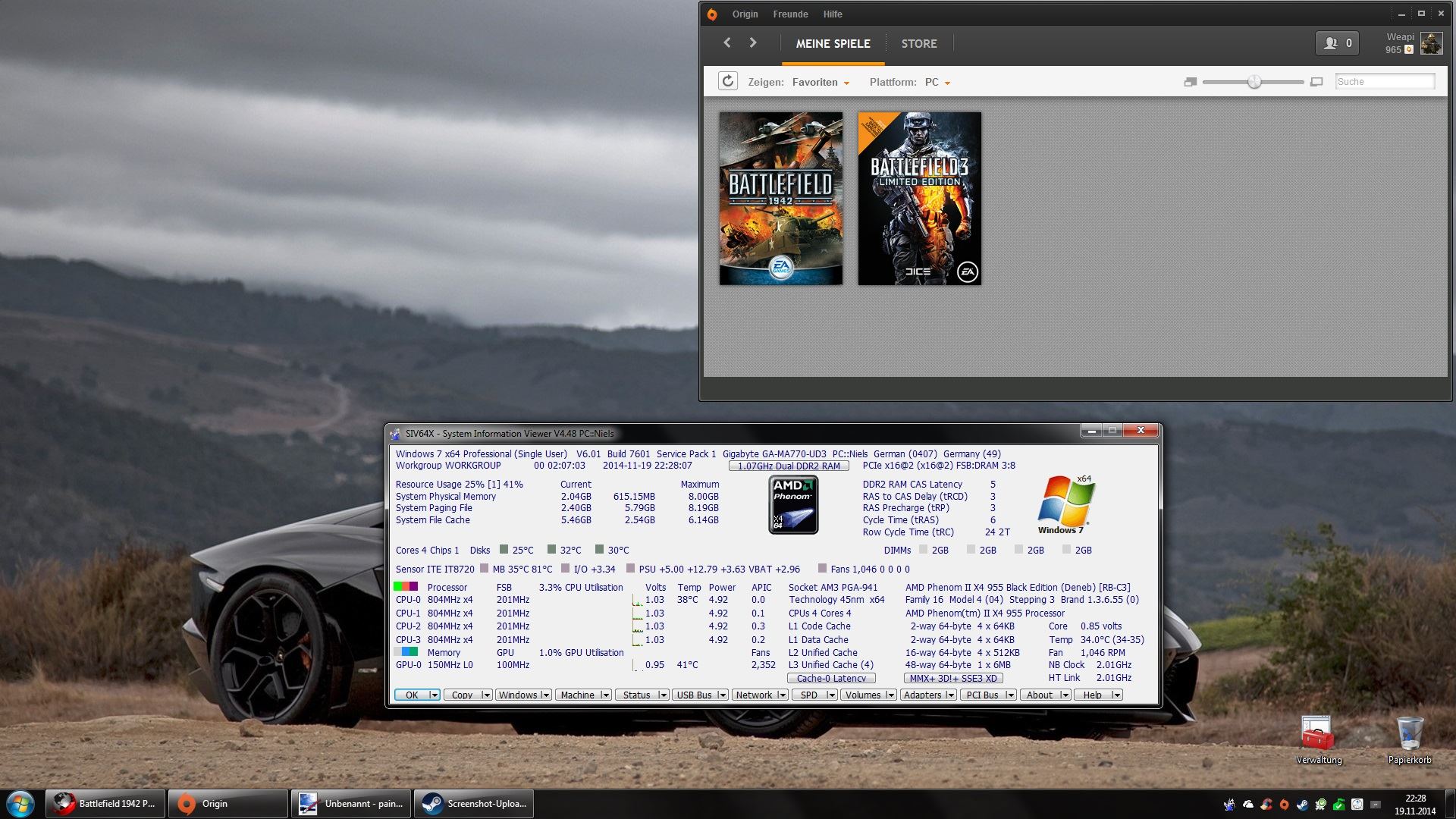Expand the arrow next to Volumes in SIV
The width and height of the screenshot is (1456, 819).
(891, 695)
